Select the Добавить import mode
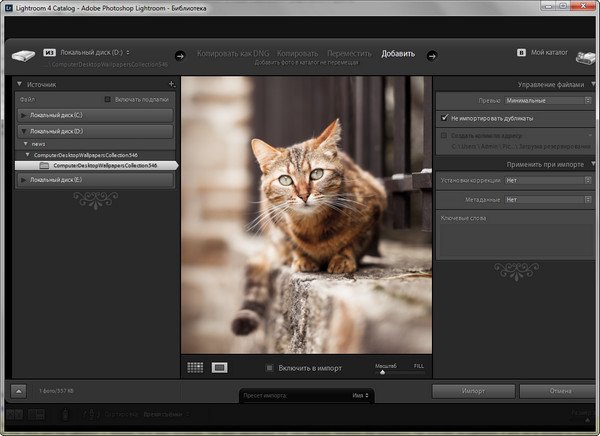 [398, 53]
